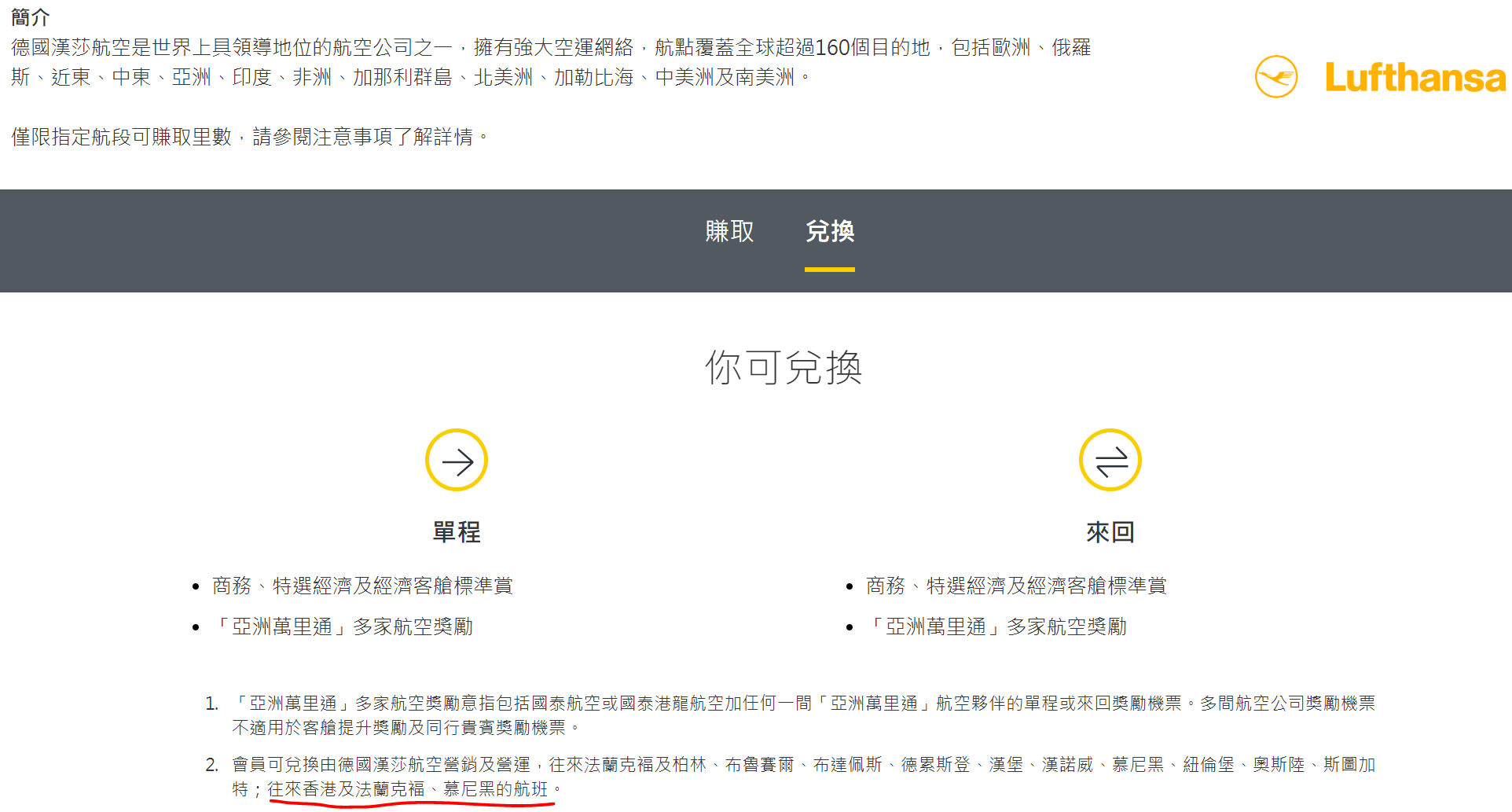Screen dimensions: 1512x812
Task: Click the 你可兌換 title
Action: click(784, 367)
